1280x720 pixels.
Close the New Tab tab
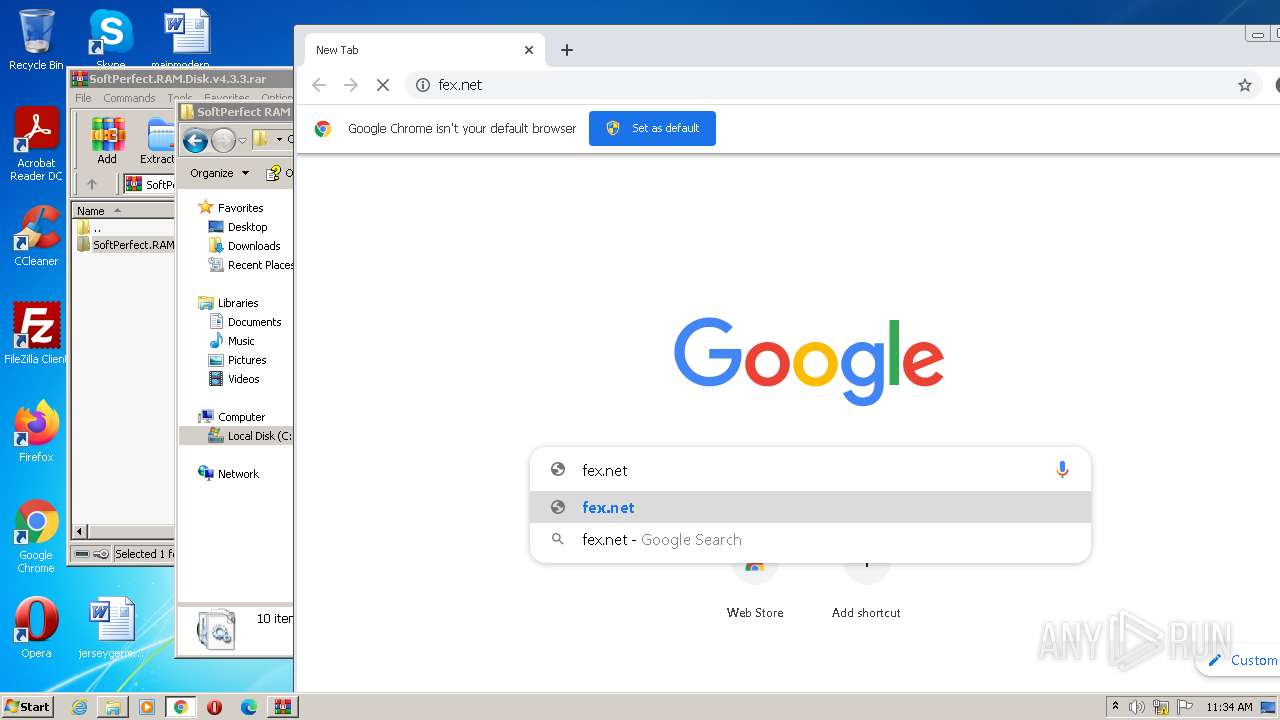pyautogui.click(x=529, y=50)
